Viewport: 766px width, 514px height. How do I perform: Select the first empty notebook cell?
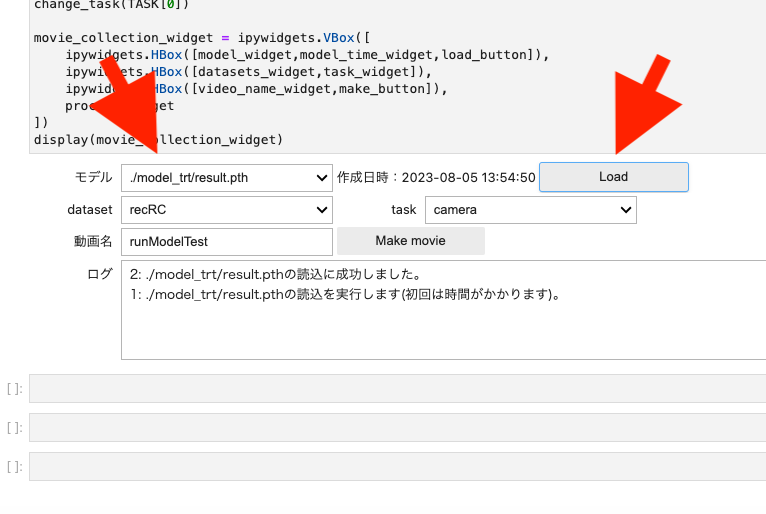click(398, 388)
